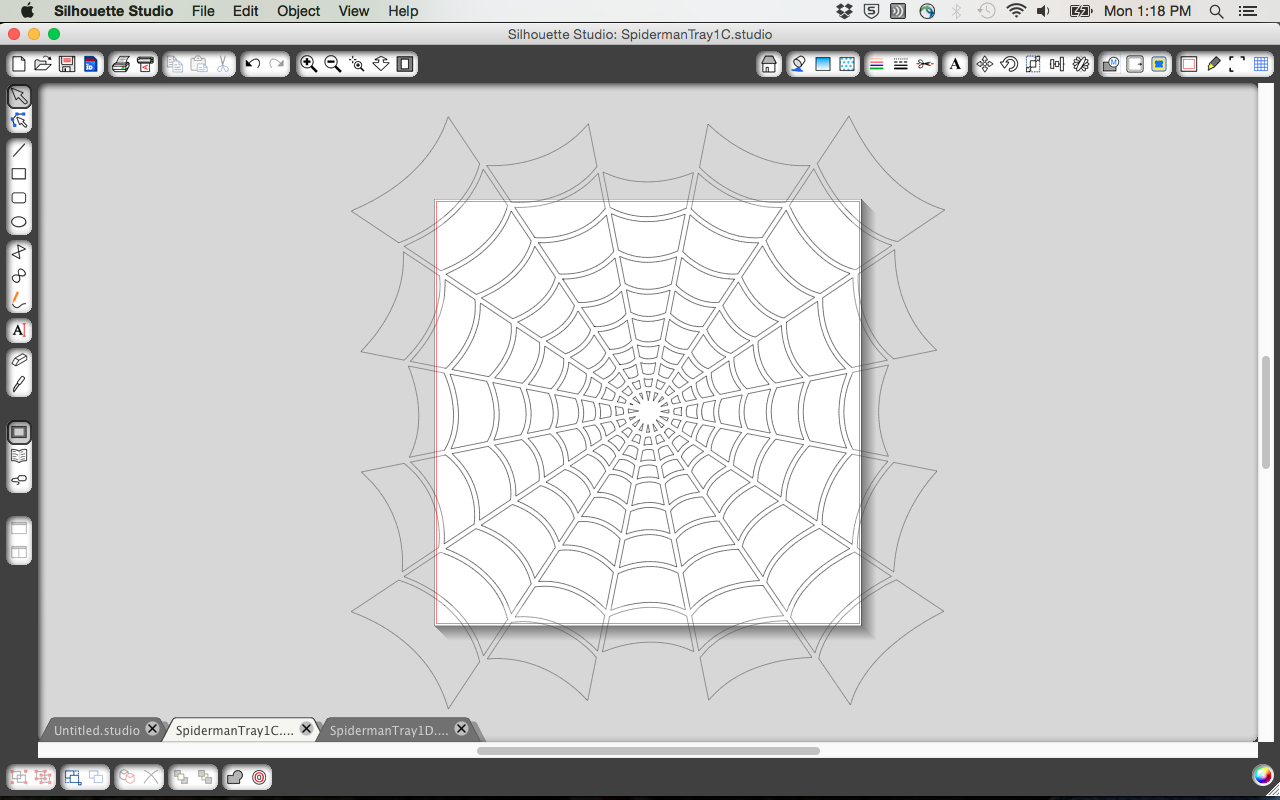The width and height of the screenshot is (1280, 800).
Task: Create a new document with the New icon
Action: tap(19, 64)
